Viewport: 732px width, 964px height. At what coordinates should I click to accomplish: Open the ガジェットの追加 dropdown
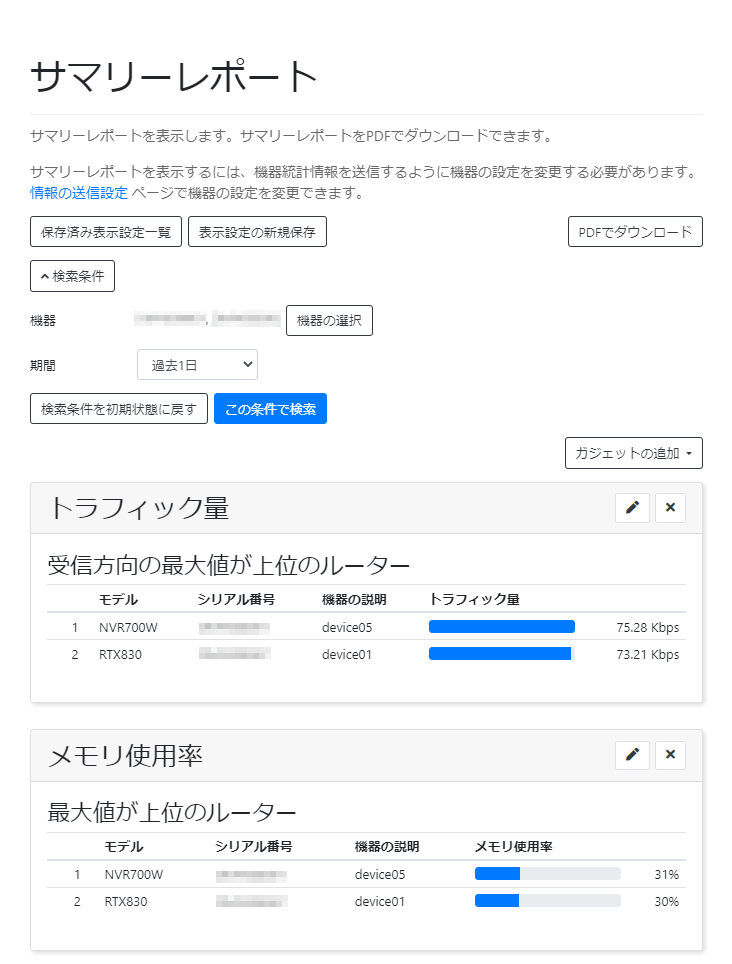coord(635,453)
